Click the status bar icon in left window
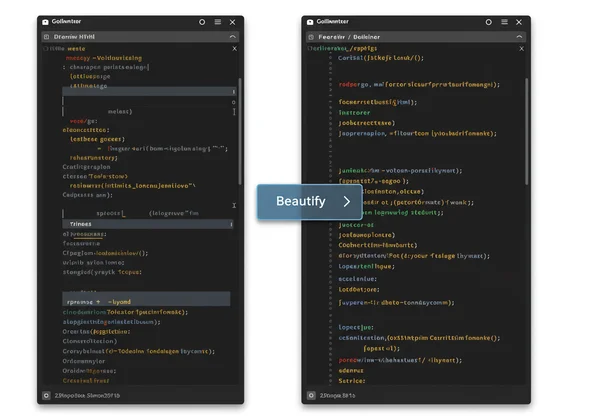 46,396
